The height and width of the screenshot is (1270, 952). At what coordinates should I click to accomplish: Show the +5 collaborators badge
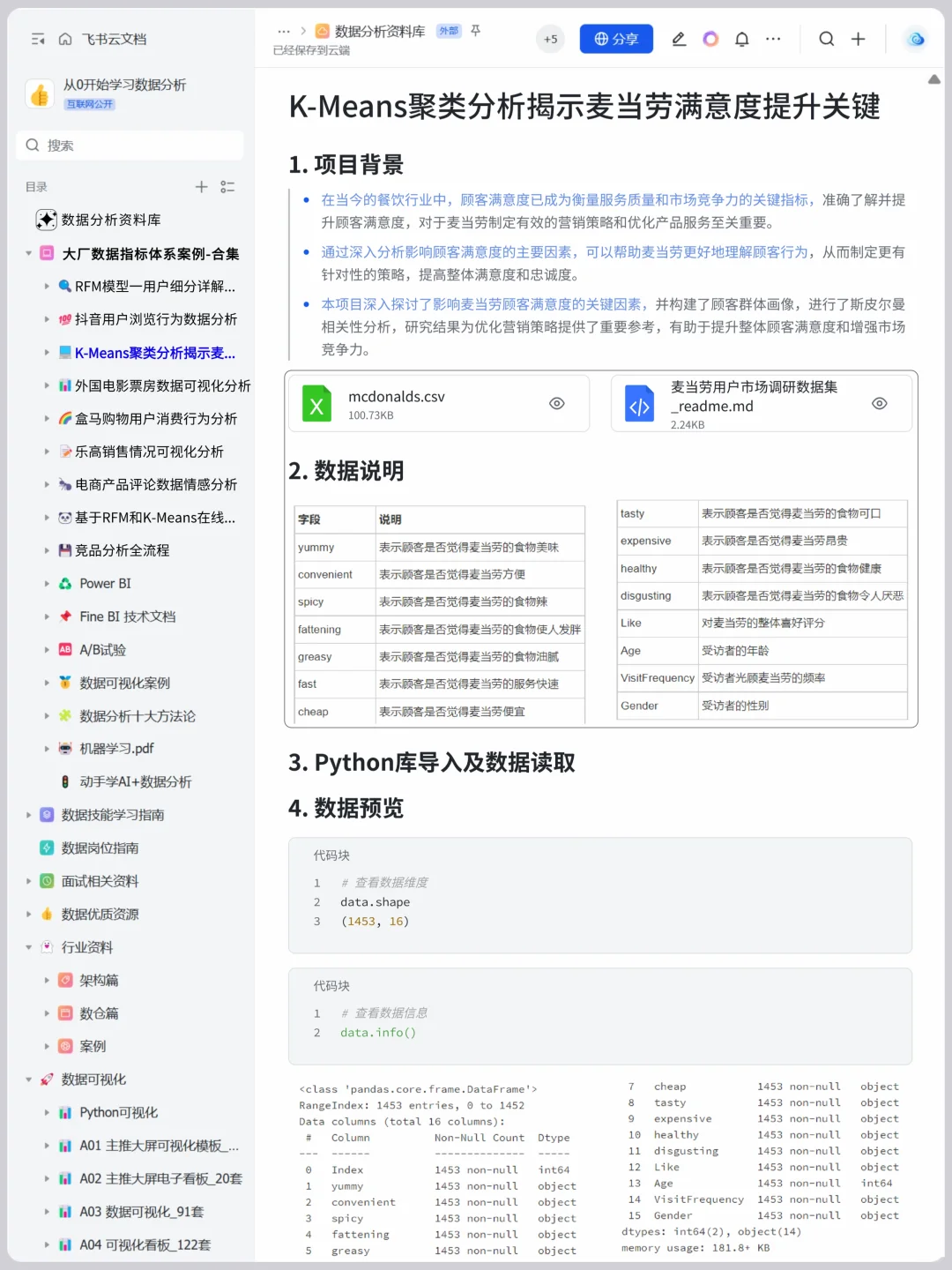pos(551,39)
